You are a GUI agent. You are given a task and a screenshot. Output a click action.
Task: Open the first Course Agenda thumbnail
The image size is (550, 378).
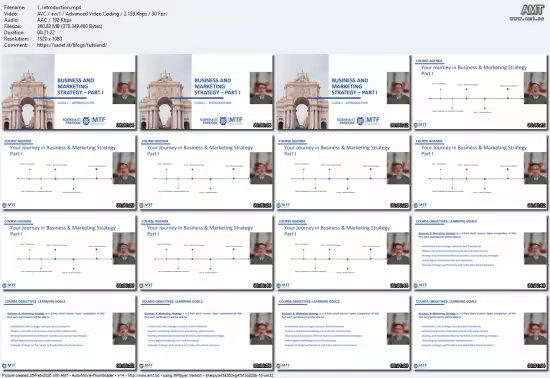[480, 92]
